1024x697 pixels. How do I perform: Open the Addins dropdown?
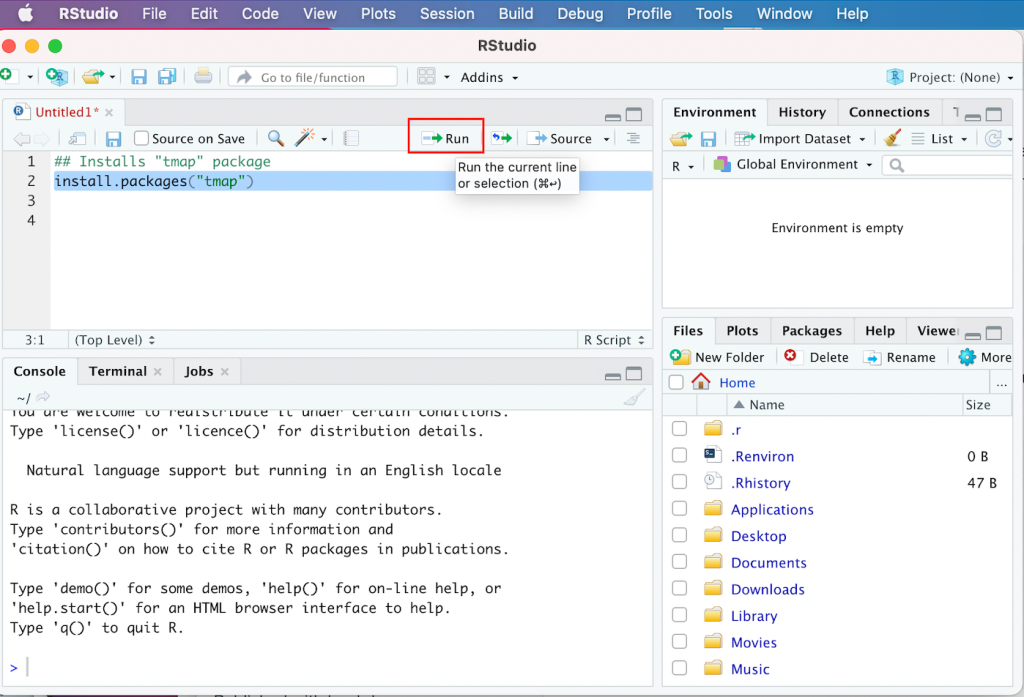pyautogui.click(x=489, y=77)
